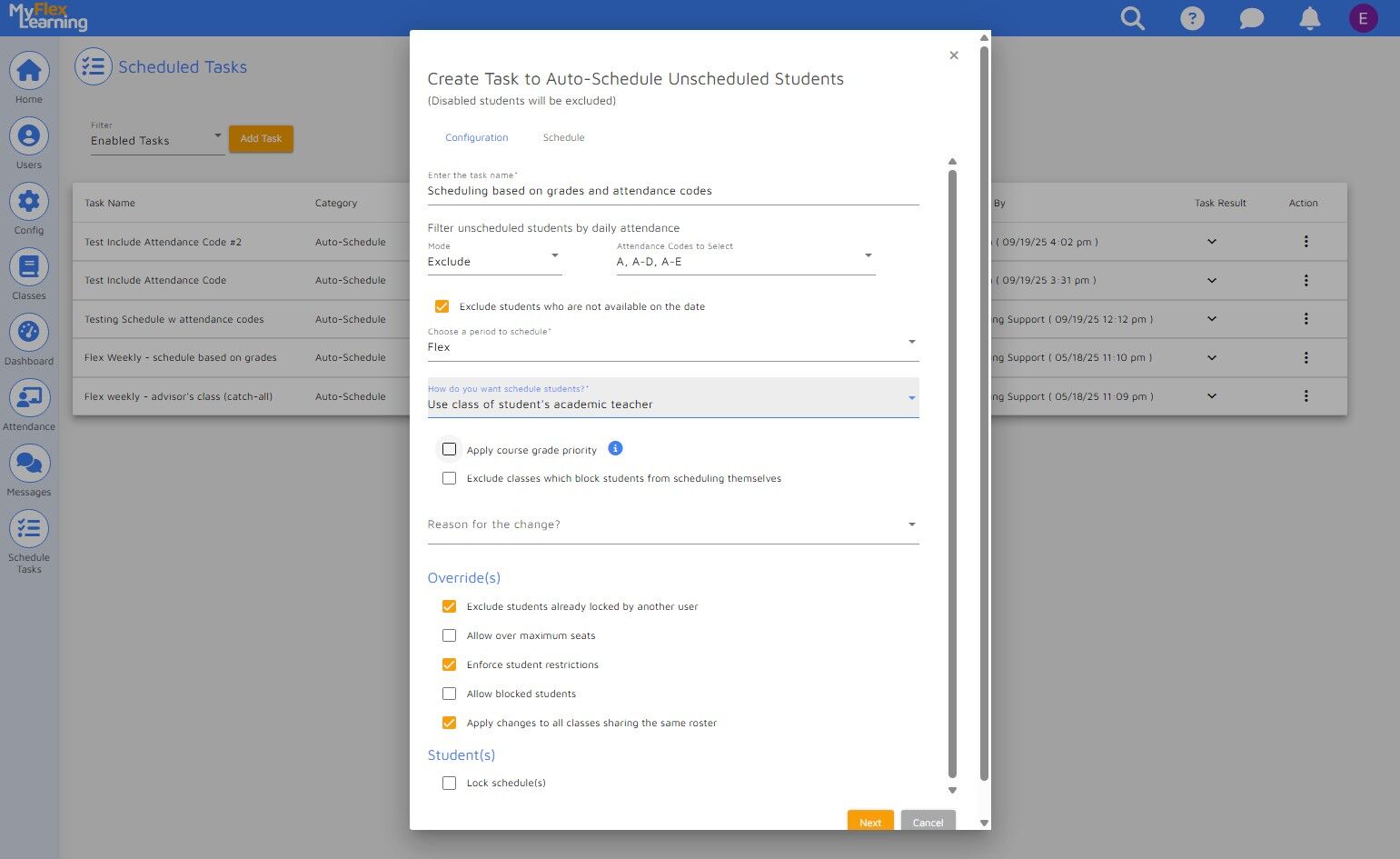Open action menu for Test Include Attendance Code #2
The width and height of the screenshot is (1400, 859).
[1306, 242]
